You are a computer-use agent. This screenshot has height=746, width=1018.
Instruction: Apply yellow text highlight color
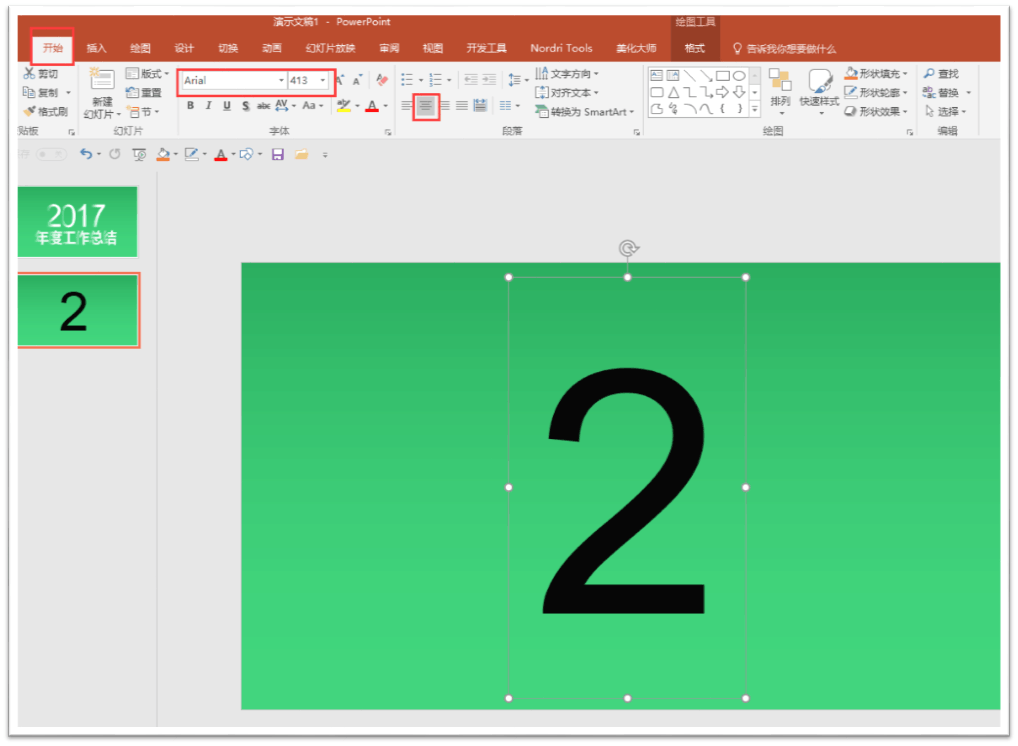(x=344, y=106)
